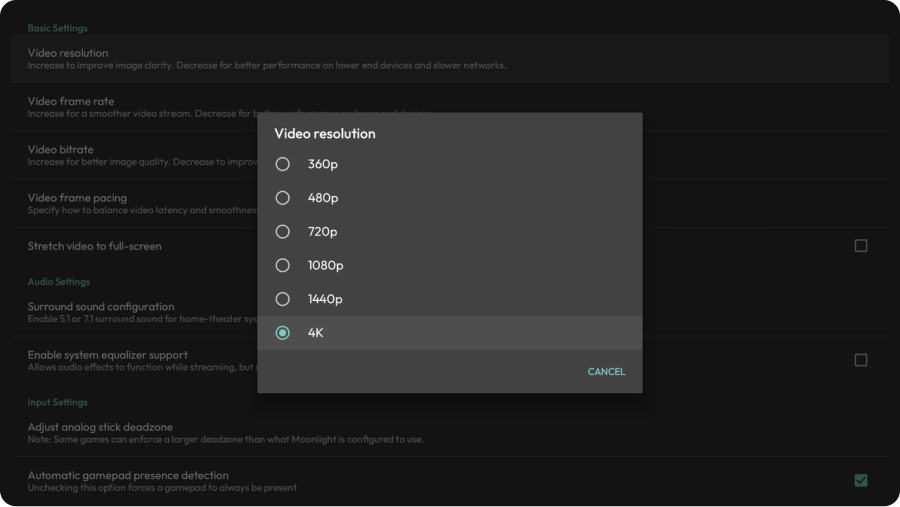This screenshot has width=900, height=507.
Task: Choose the 480p video resolution option
Action: click(x=283, y=198)
